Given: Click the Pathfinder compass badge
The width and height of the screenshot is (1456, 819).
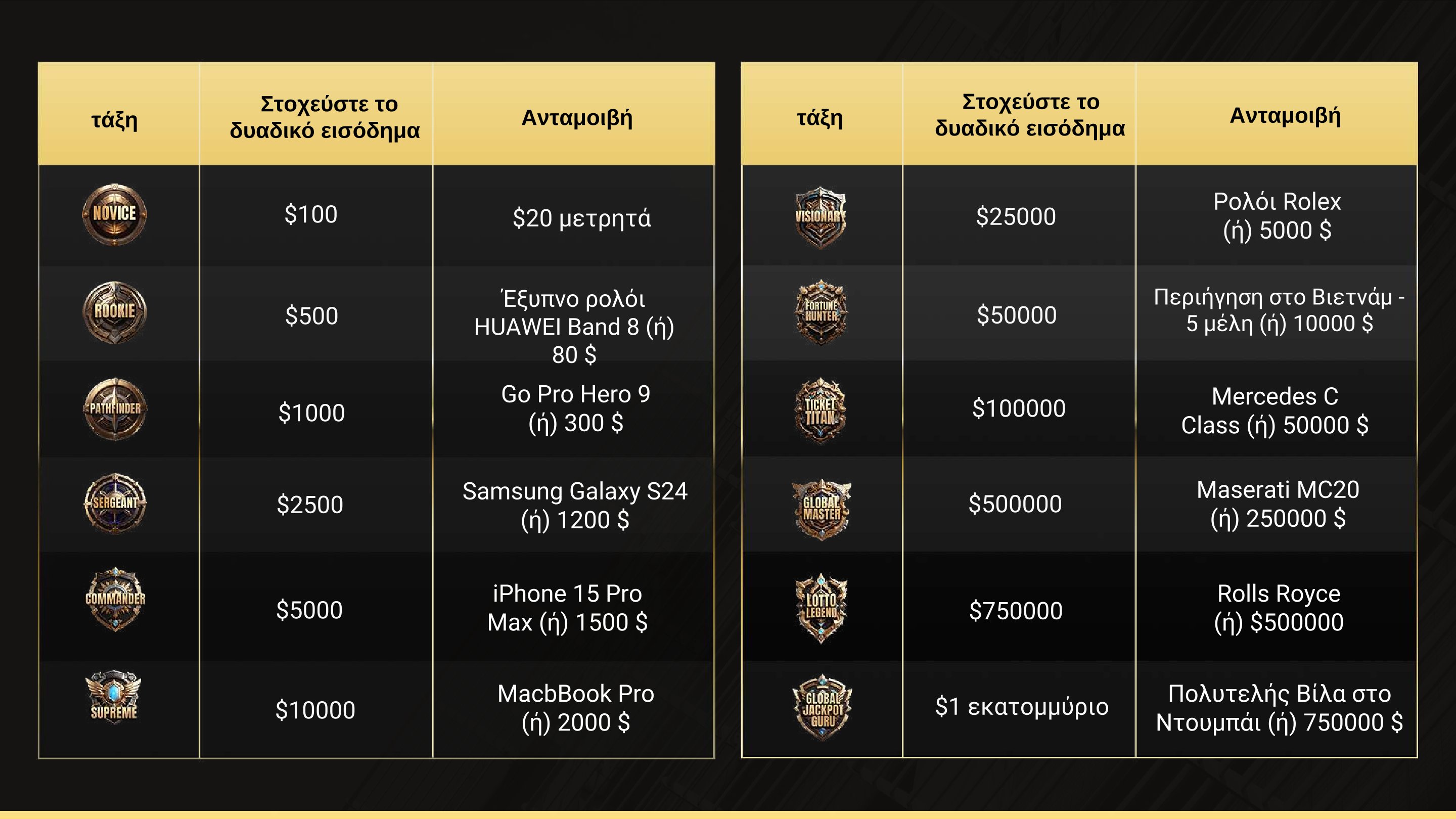Looking at the screenshot, I should coord(115,408).
